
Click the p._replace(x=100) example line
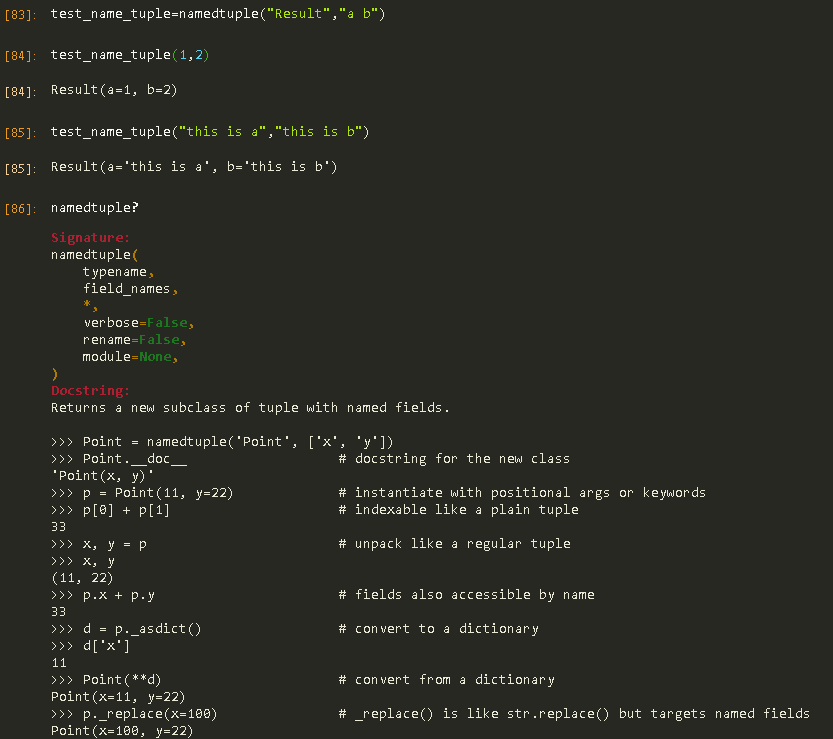(134, 713)
